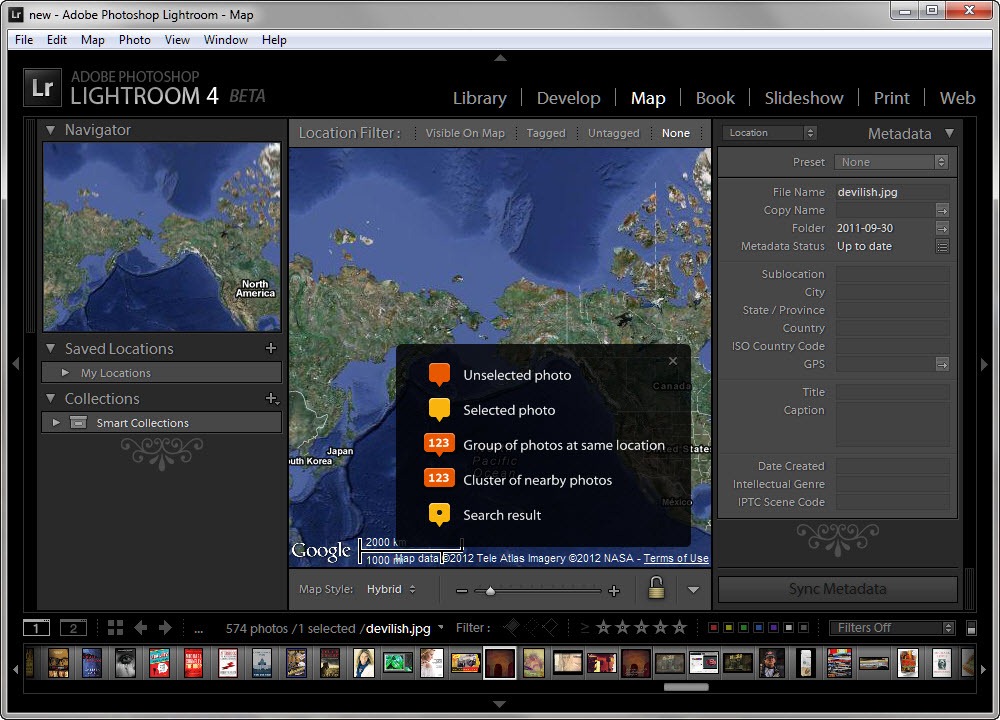Click the Unselected photo orange marker icon
Screen dimensions: 1000x720
click(439, 375)
